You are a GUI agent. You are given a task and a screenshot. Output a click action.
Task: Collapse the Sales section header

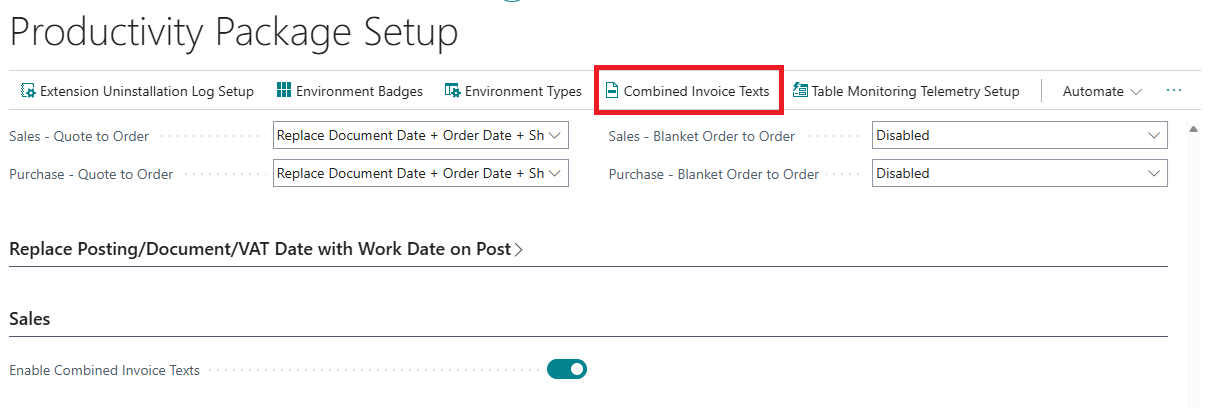coord(30,319)
